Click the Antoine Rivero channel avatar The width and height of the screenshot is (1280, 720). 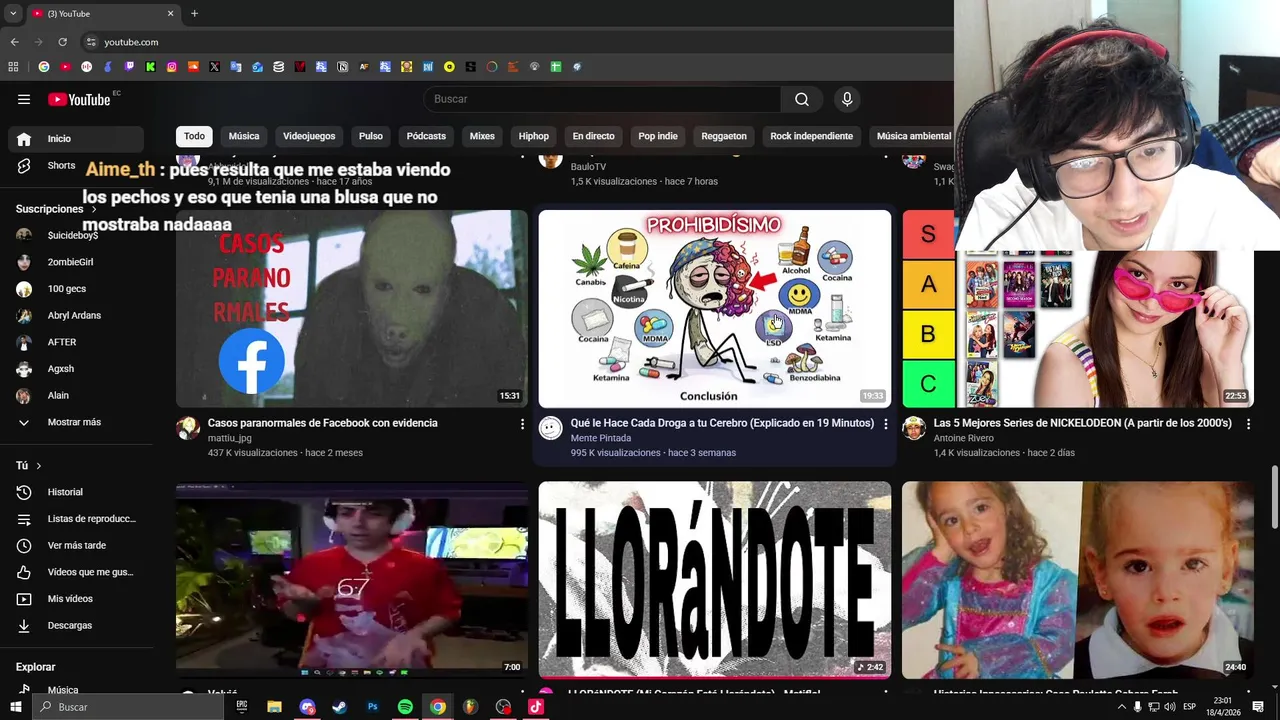913,429
